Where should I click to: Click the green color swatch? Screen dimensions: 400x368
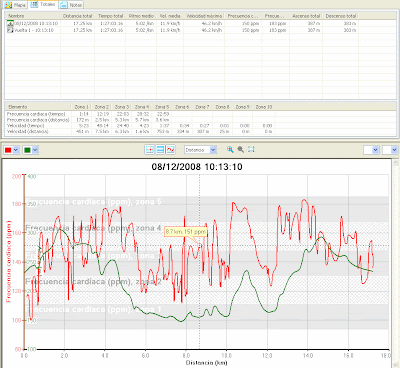tap(27, 150)
